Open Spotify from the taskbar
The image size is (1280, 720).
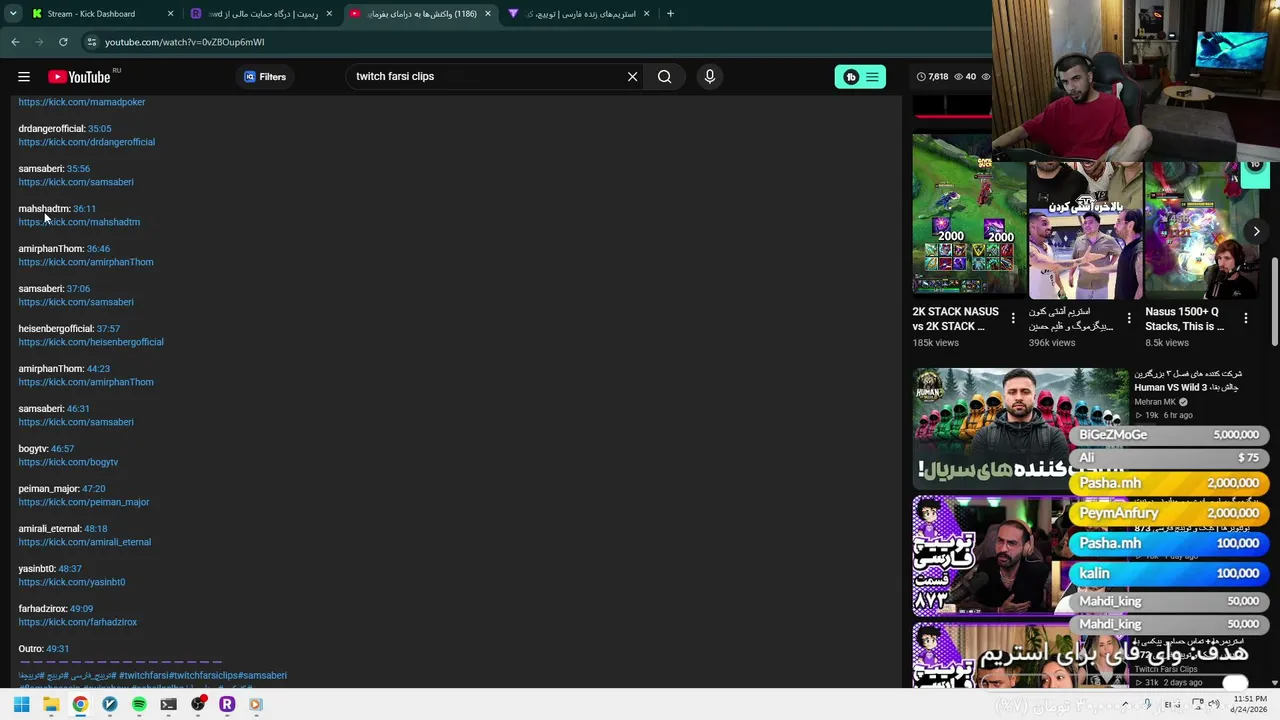pyautogui.click(x=139, y=704)
